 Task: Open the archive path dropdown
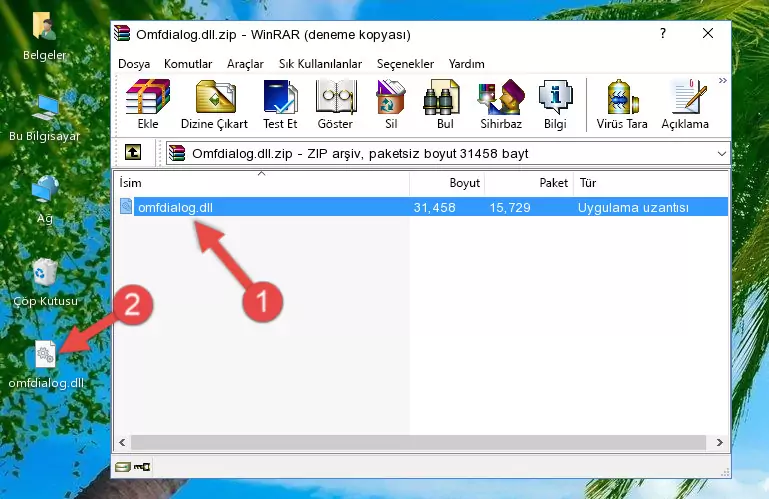pyautogui.click(x=721, y=154)
